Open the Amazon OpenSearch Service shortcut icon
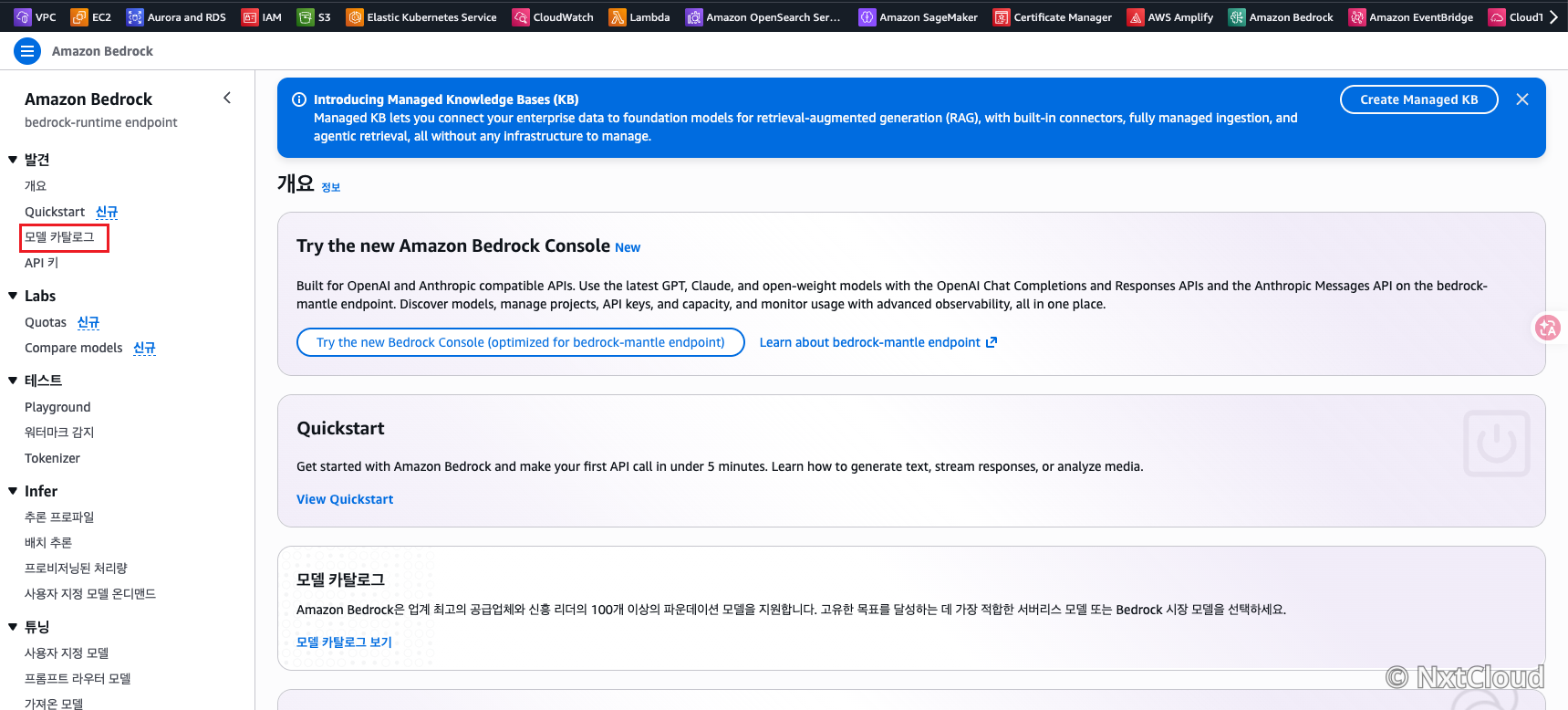The width and height of the screenshot is (1568, 710). click(694, 17)
